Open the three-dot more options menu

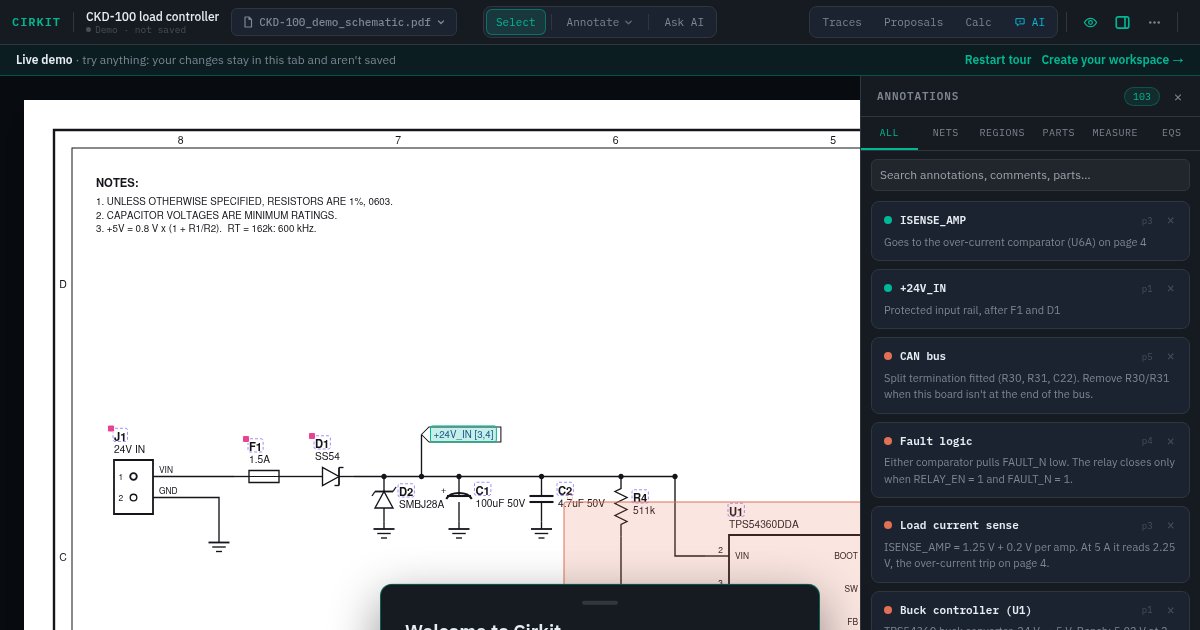(x=1154, y=22)
